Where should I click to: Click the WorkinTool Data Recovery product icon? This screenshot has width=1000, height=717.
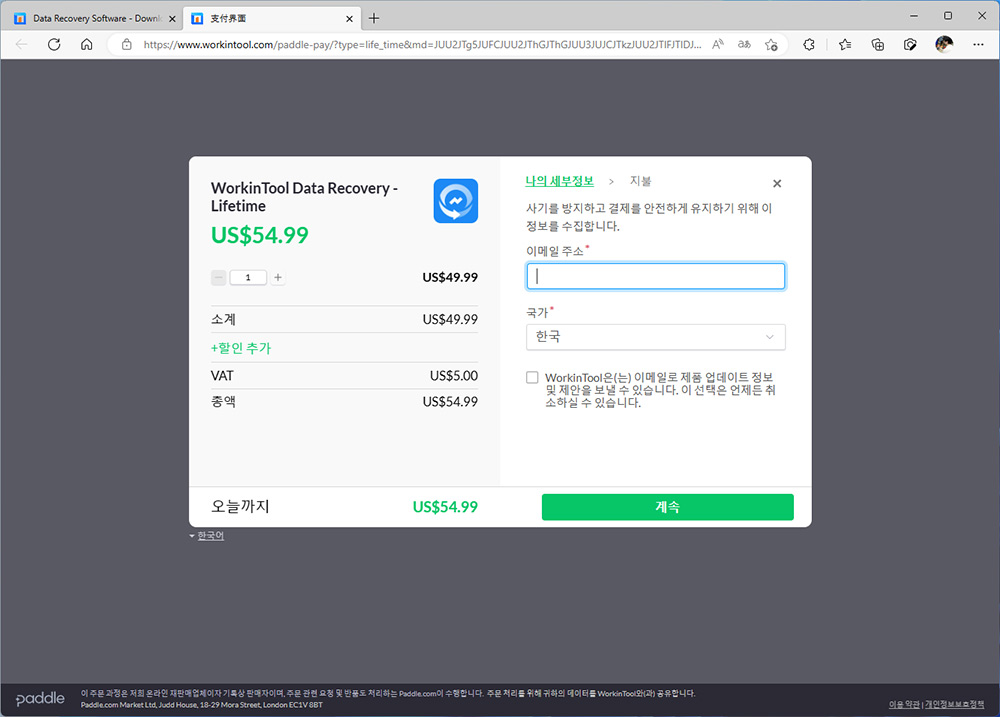pyautogui.click(x=455, y=201)
